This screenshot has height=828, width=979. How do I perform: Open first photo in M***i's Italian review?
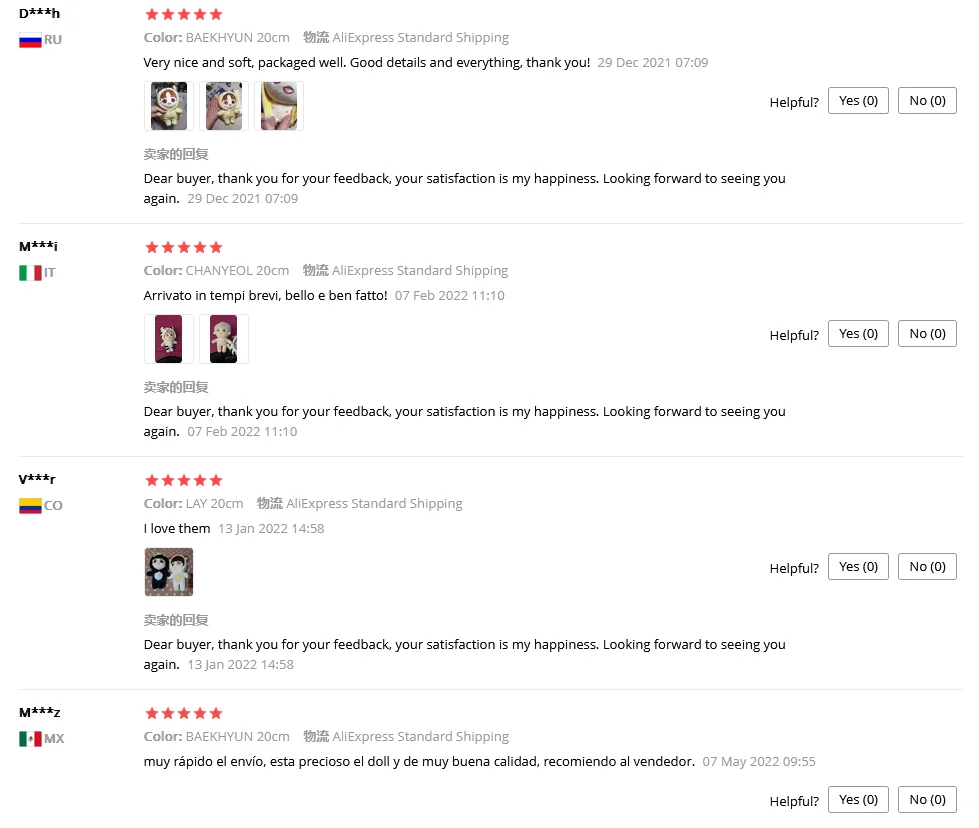169,339
